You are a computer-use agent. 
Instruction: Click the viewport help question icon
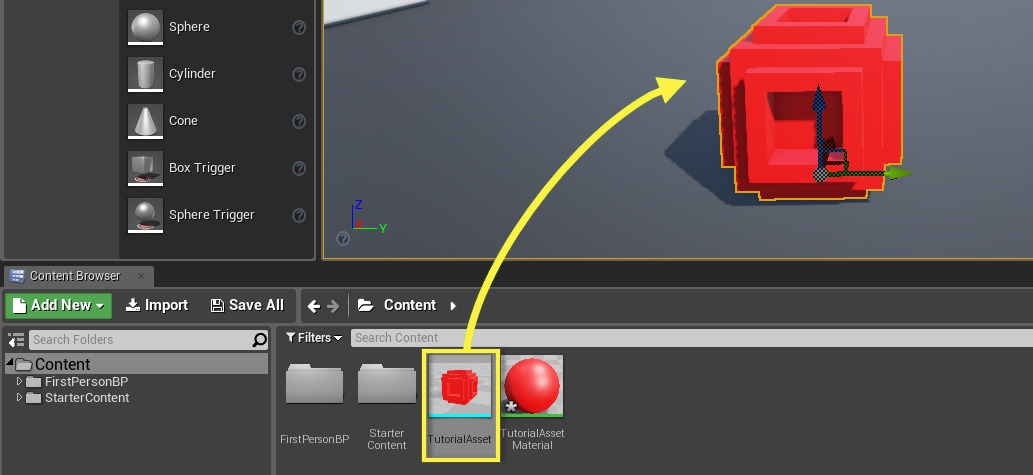pos(343,238)
